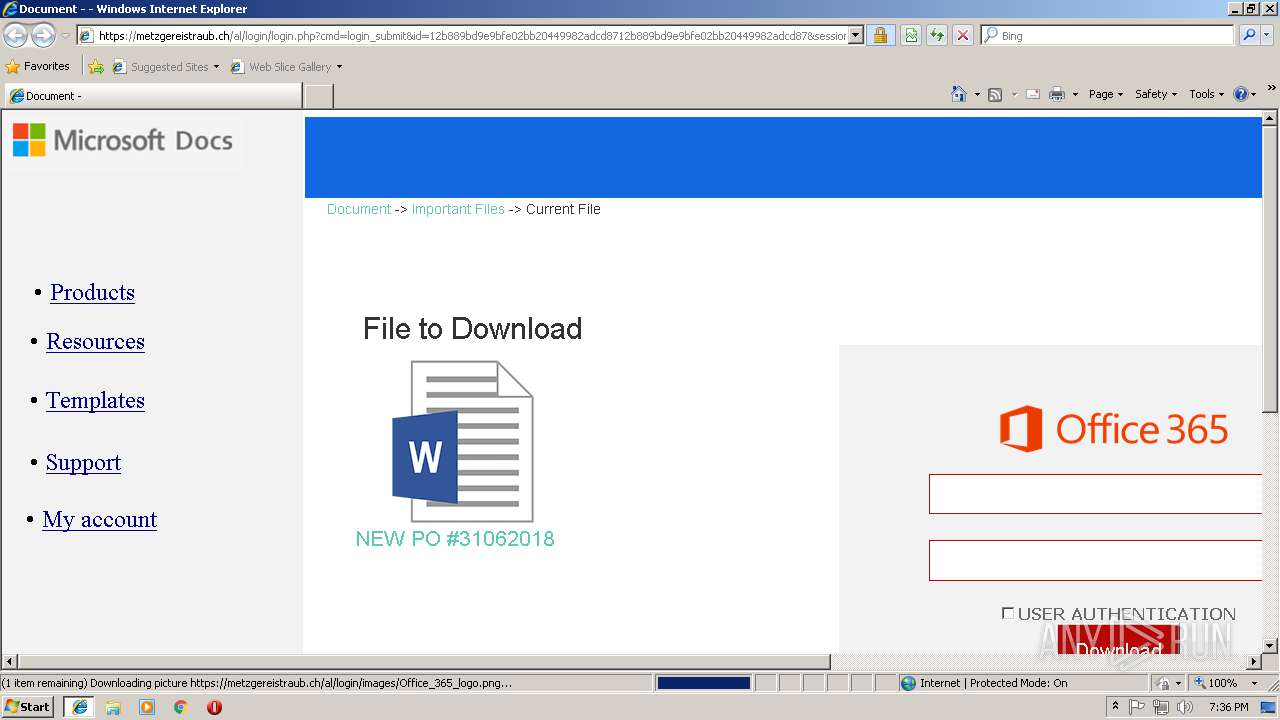Open the Home button dropdown arrow
This screenshot has width=1280, height=720.
pos(977,94)
